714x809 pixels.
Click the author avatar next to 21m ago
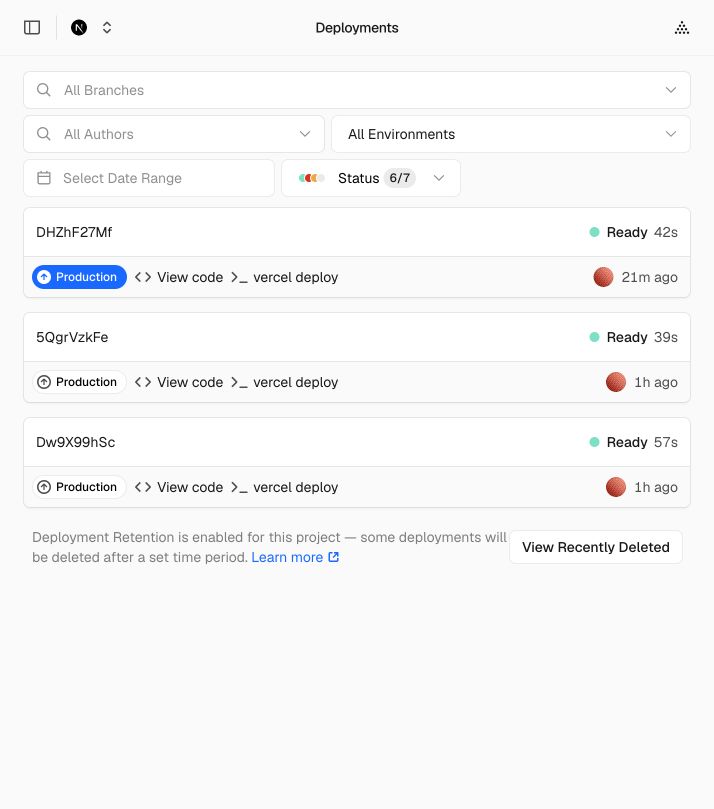pyautogui.click(x=603, y=277)
